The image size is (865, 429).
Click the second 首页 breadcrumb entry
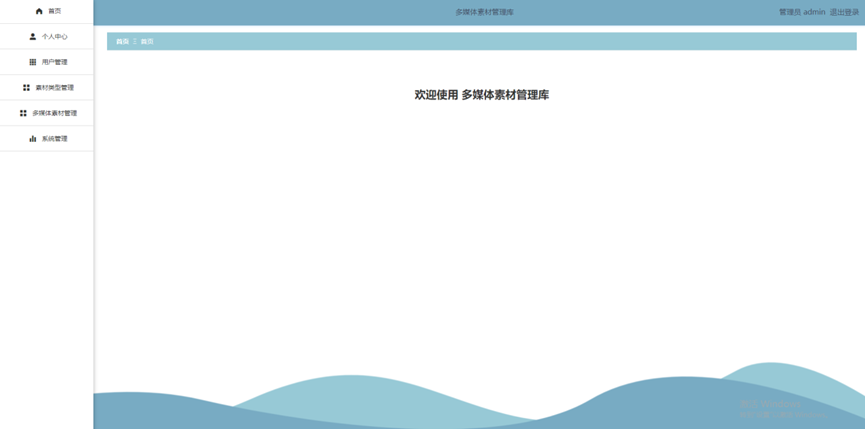point(147,41)
